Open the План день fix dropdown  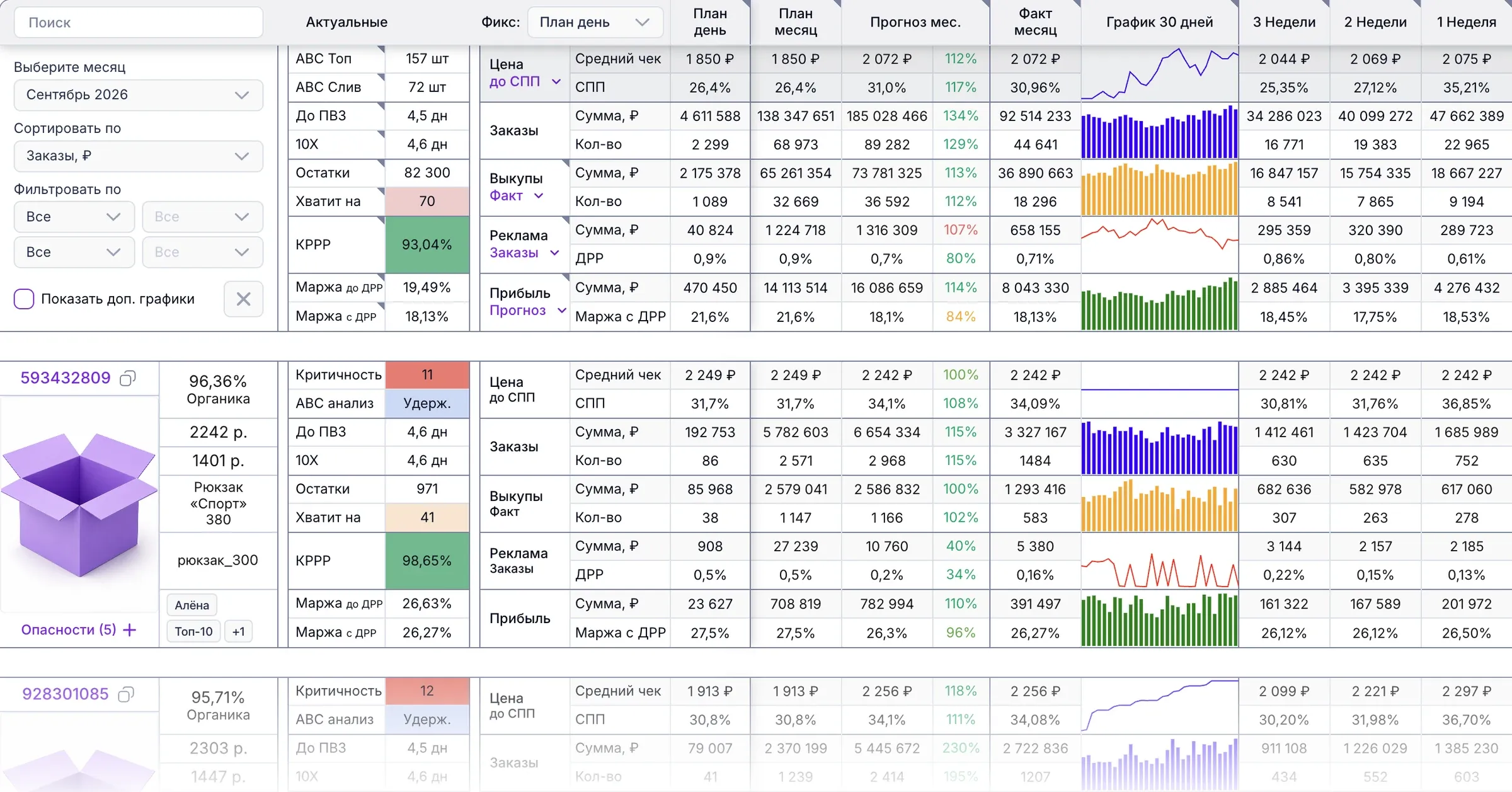click(x=595, y=22)
